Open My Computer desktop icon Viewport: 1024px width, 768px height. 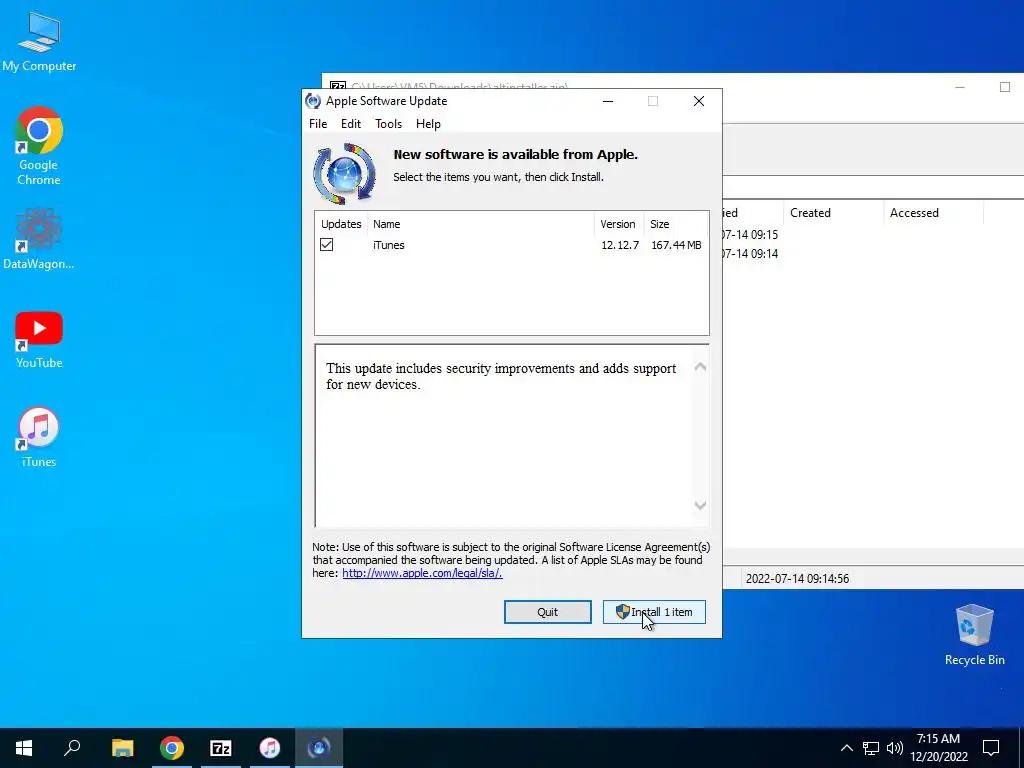click(39, 40)
